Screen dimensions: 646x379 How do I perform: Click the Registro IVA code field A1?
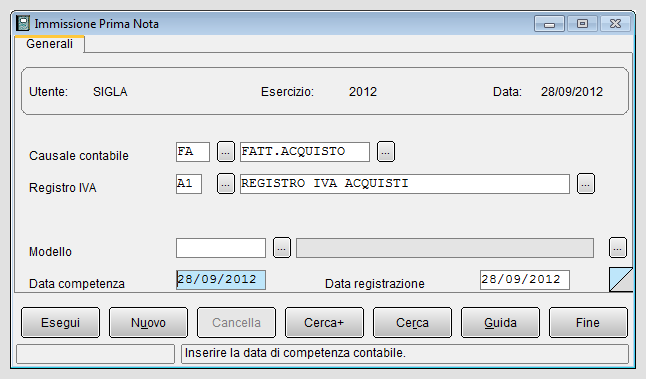pyautogui.click(x=189, y=184)
